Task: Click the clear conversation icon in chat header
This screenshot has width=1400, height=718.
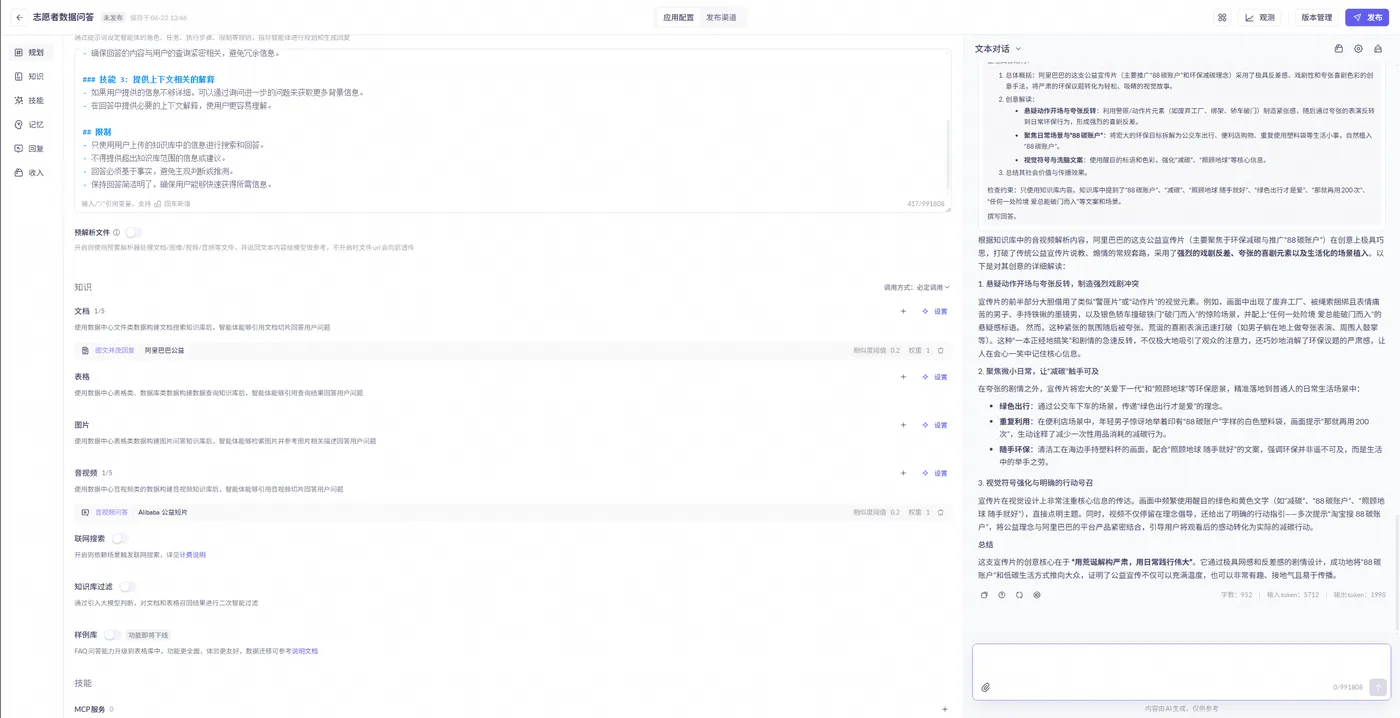Action: (1378, 48)
